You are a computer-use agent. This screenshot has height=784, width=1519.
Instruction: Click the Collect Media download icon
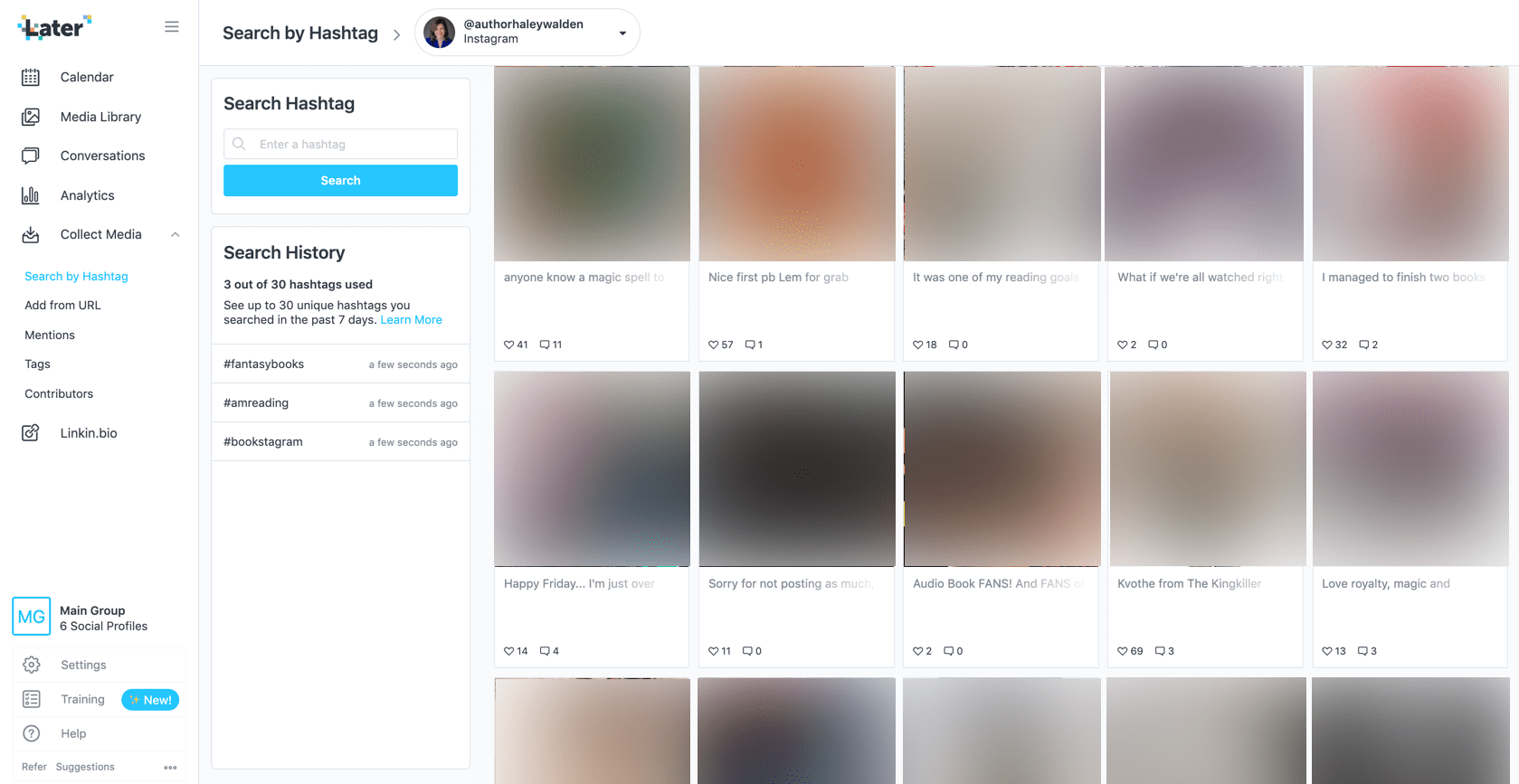coord(31,234)
